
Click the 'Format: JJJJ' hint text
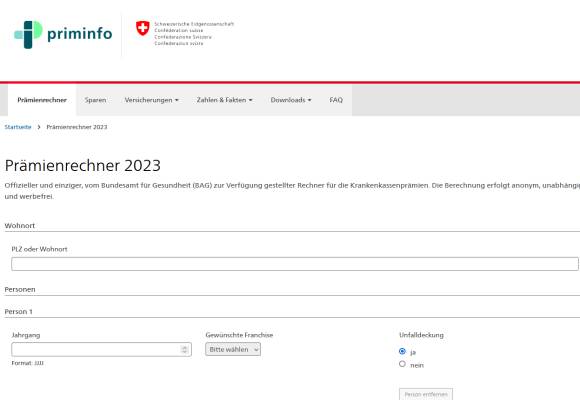pos(27,363)
